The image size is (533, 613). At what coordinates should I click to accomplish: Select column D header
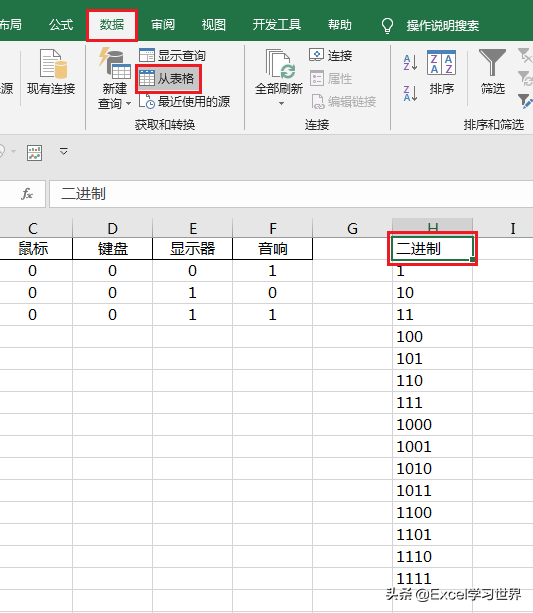112,228
